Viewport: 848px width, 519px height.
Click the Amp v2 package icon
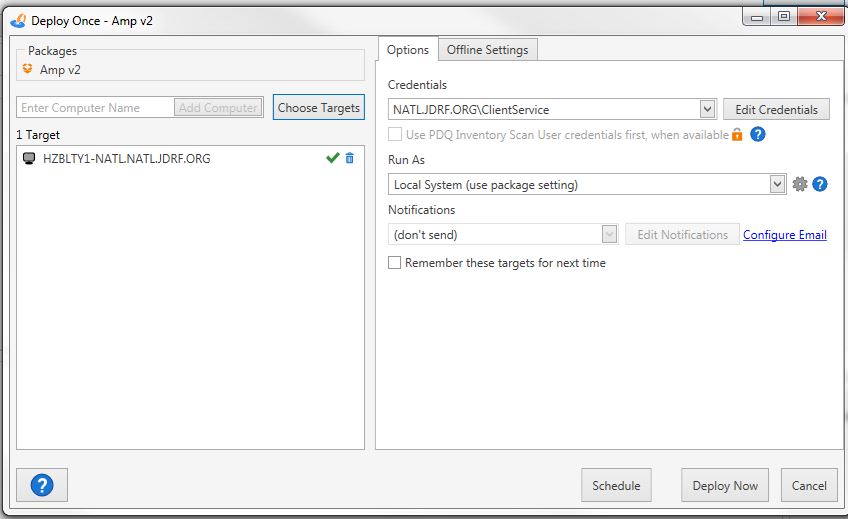(28, 69)
